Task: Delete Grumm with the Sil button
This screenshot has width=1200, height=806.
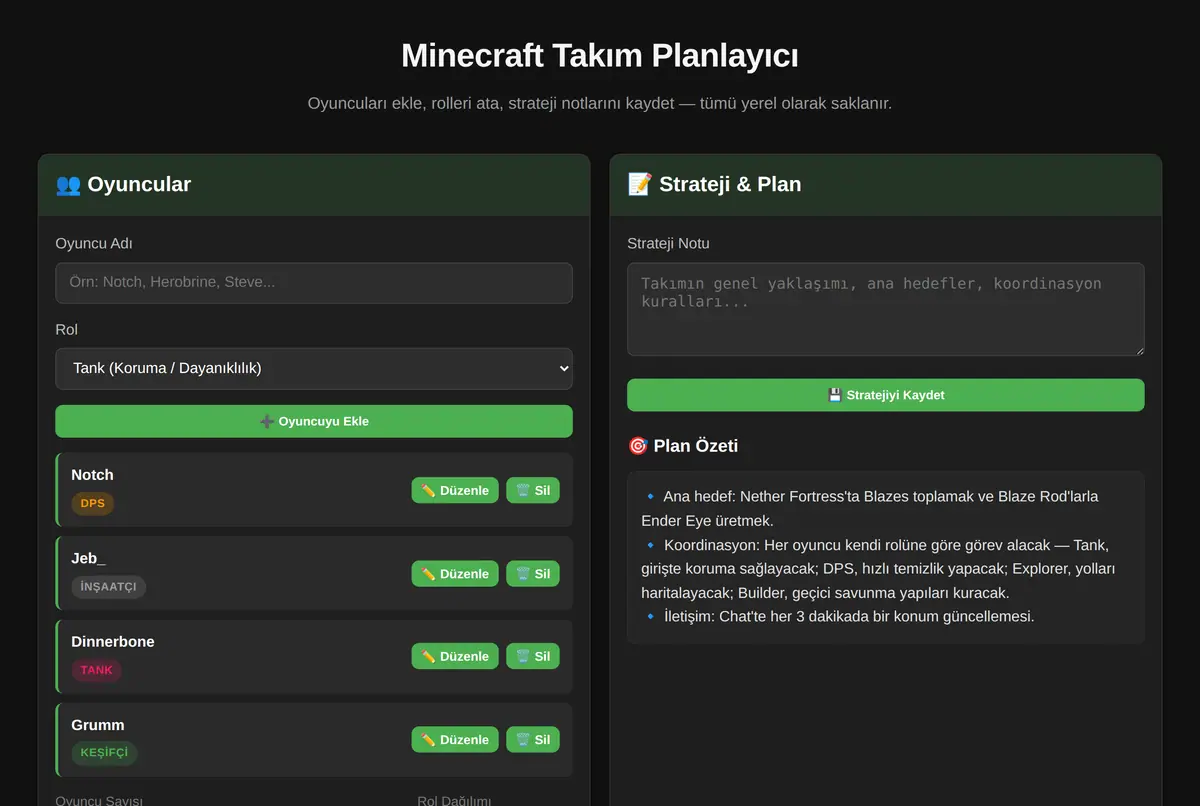Action: click(x=533, y=740)
